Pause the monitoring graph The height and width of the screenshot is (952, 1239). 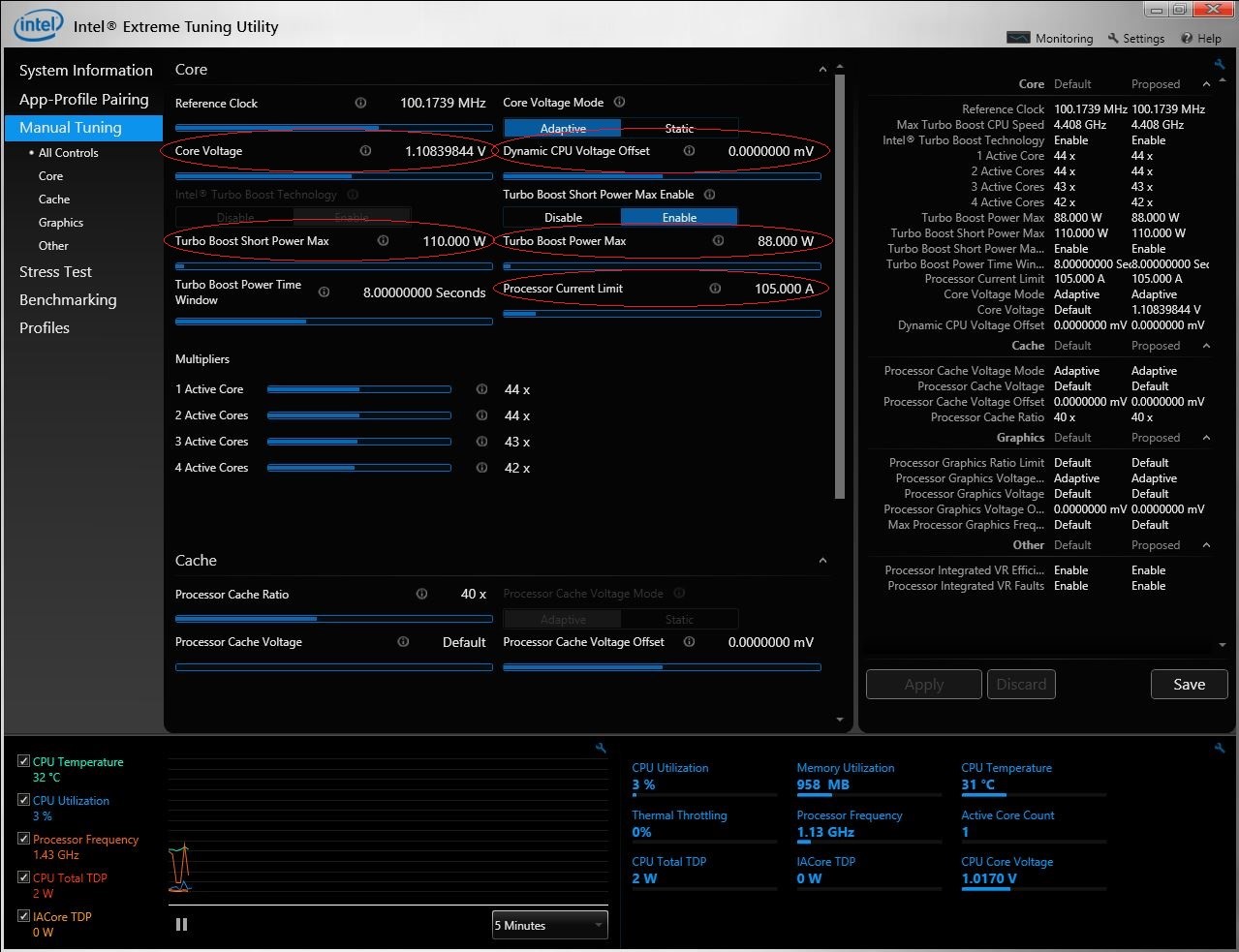point(181,925)
